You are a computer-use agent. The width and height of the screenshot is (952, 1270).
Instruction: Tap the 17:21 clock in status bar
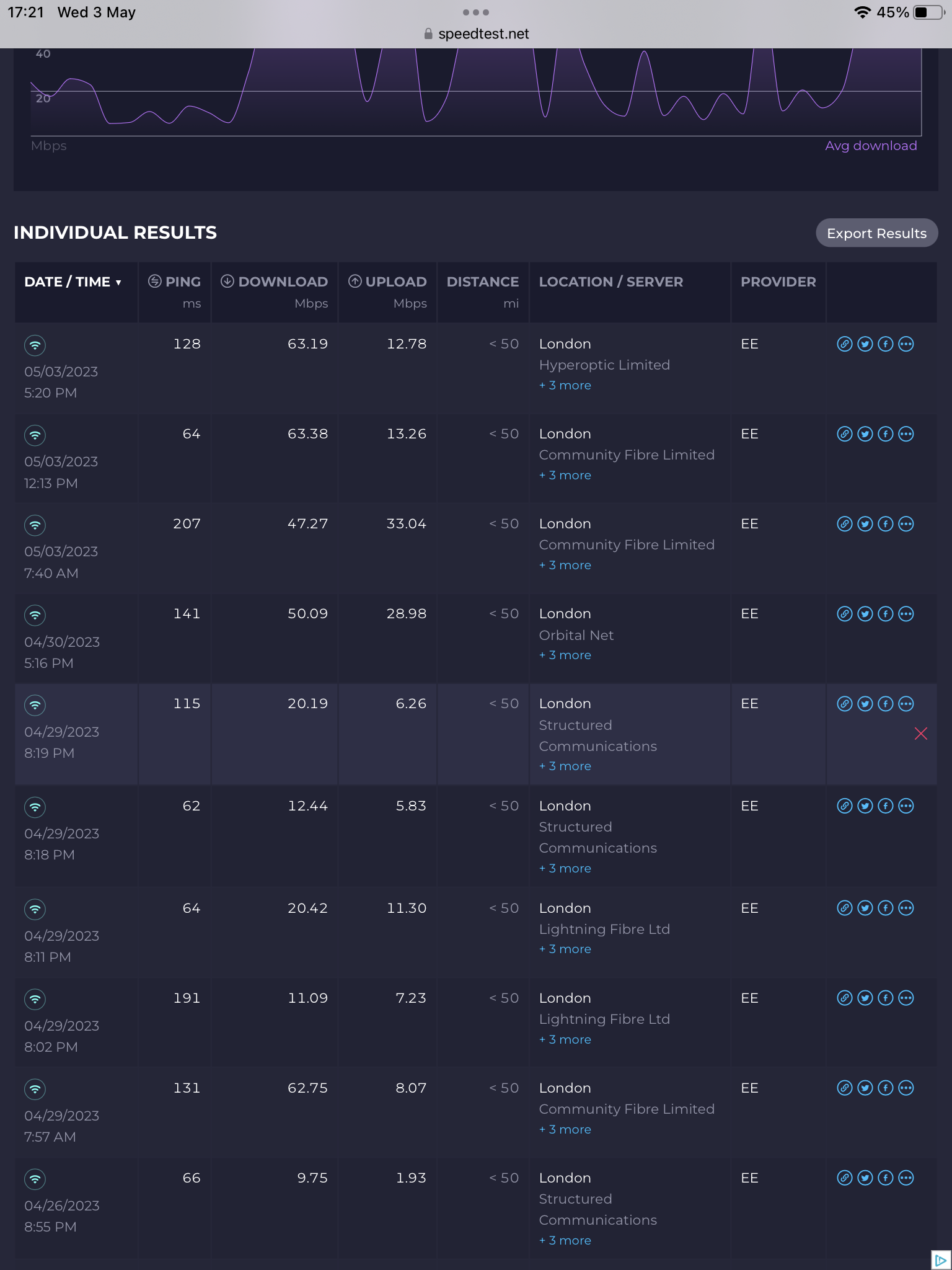(x=26, y=12)
